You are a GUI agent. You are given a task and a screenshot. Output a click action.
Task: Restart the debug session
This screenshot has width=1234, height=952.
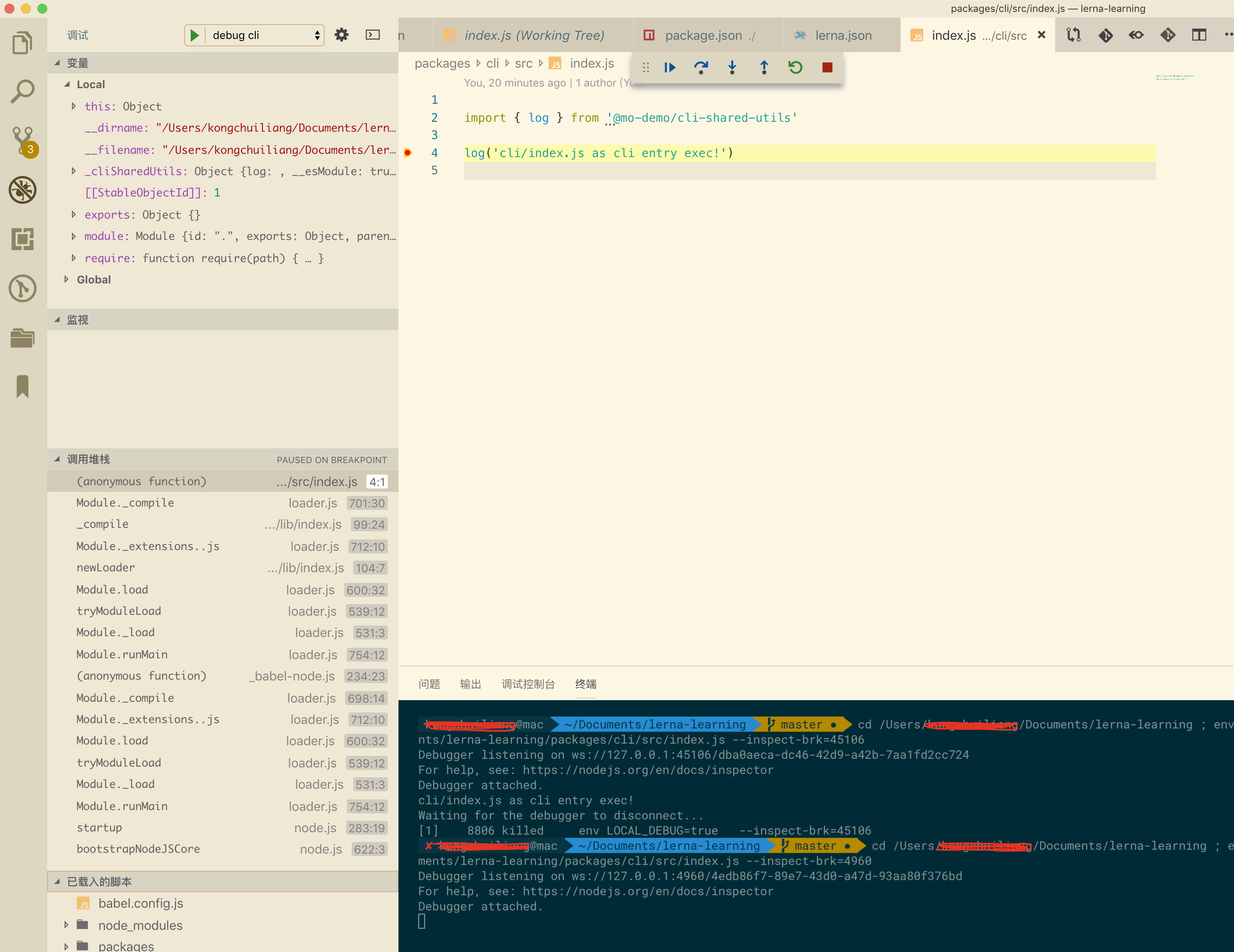(796, 68)
